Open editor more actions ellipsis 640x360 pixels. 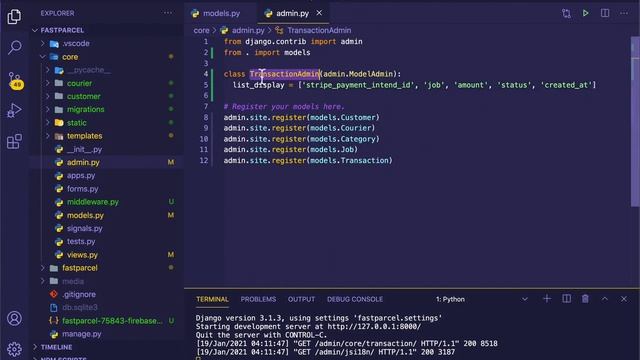pyautogui.click(x=624, y=13)
